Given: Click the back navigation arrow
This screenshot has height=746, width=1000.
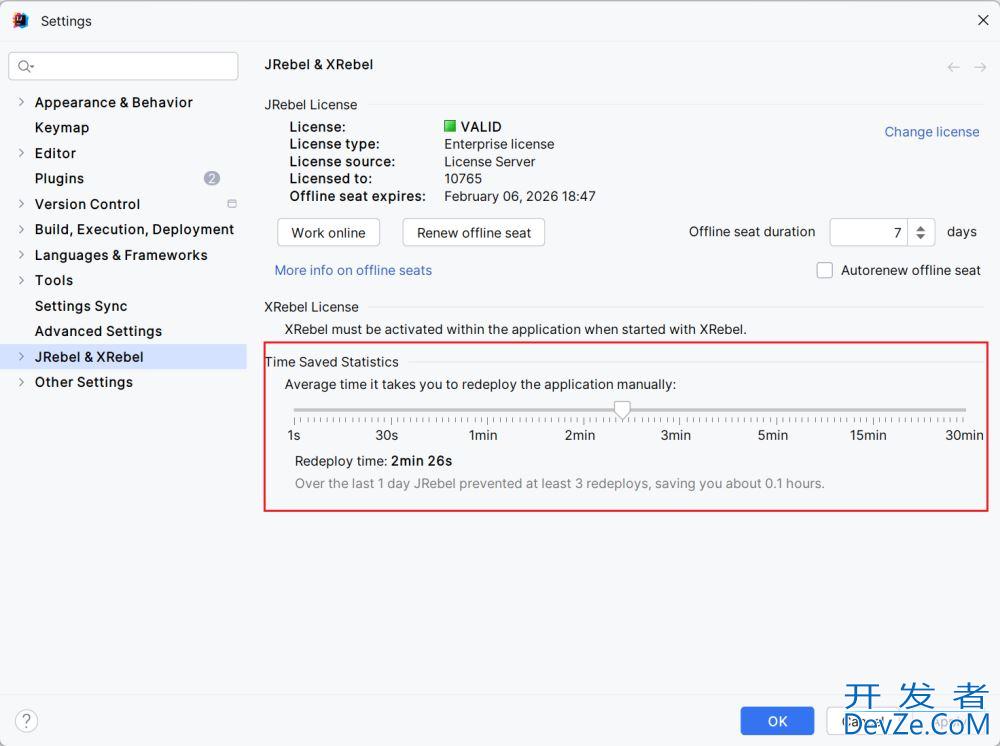Looking at the screenshot, I should (x=953, y=67).
